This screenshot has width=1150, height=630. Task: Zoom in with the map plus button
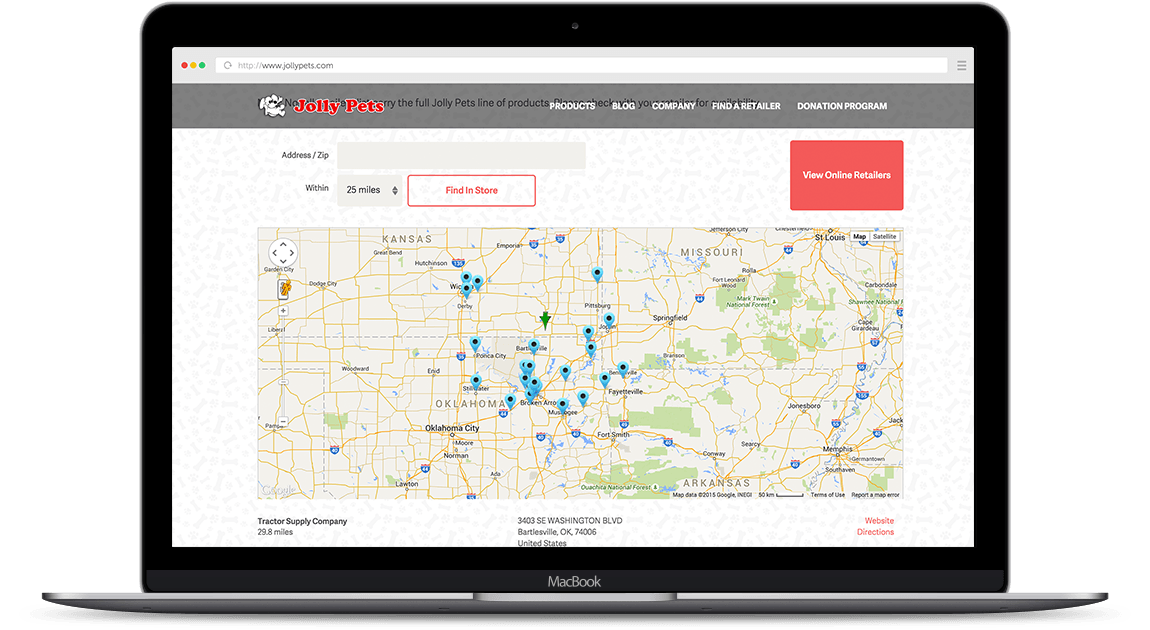pos(283,311)
